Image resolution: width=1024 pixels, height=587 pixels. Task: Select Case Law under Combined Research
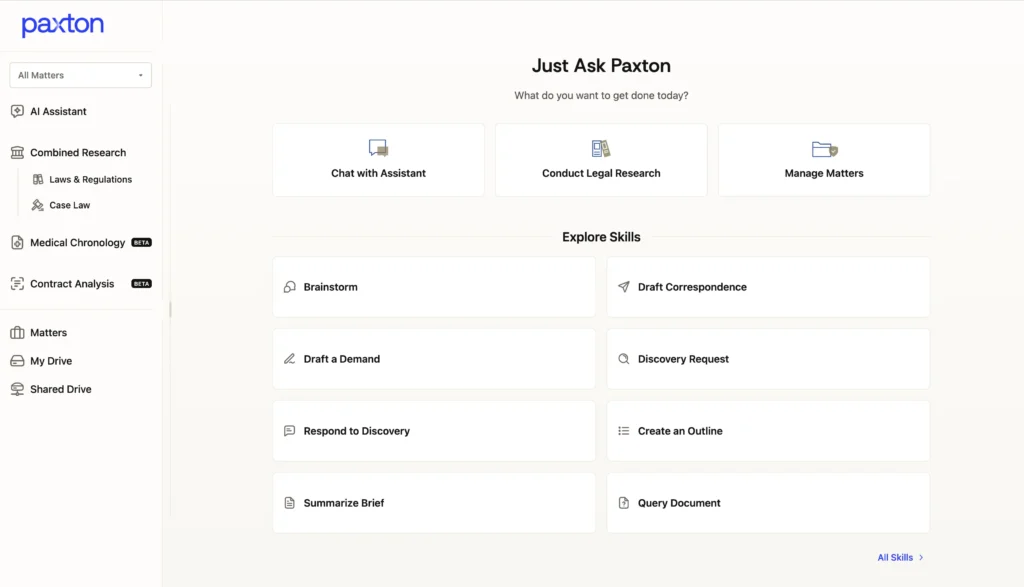point(69,205)
